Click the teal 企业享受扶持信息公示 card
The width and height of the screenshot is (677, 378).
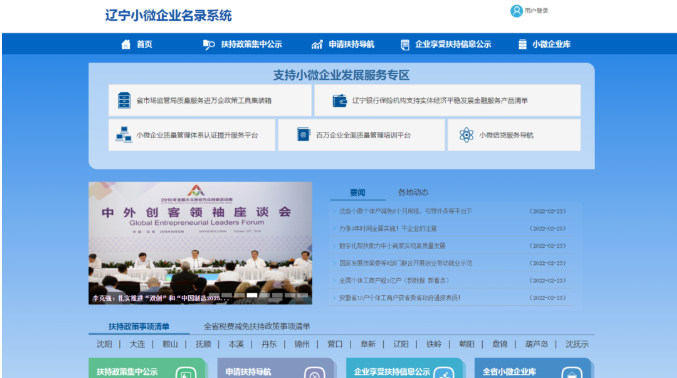[x=404, y=368]
